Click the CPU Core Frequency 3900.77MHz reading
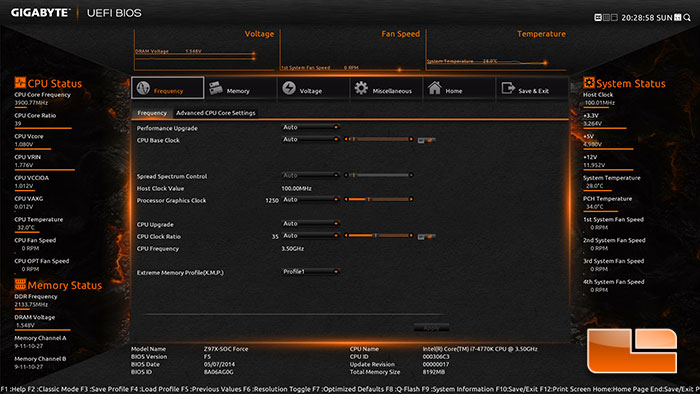Screen dimensions: 700x394 [x=31, y=103]
